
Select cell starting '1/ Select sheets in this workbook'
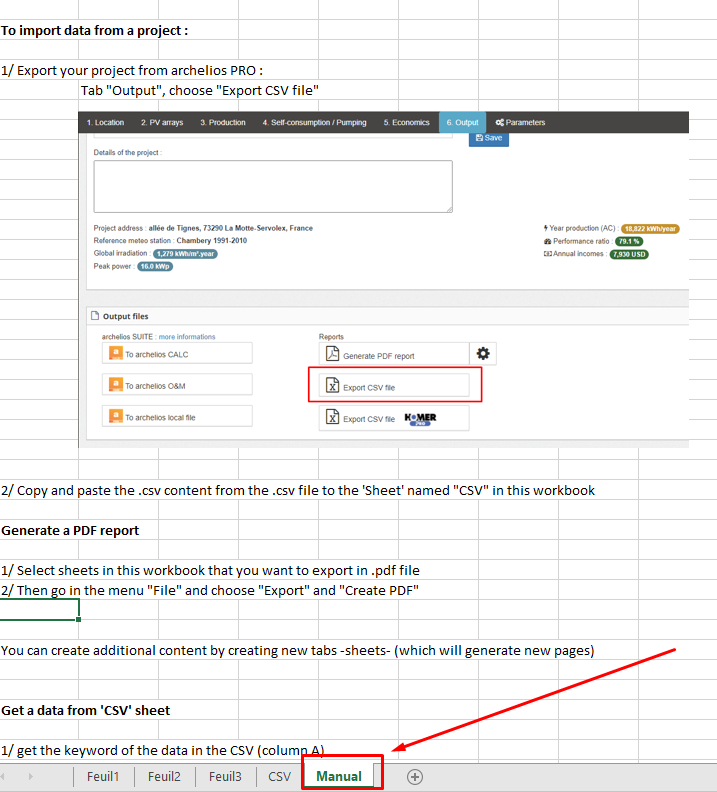click(x=210, y=570)
